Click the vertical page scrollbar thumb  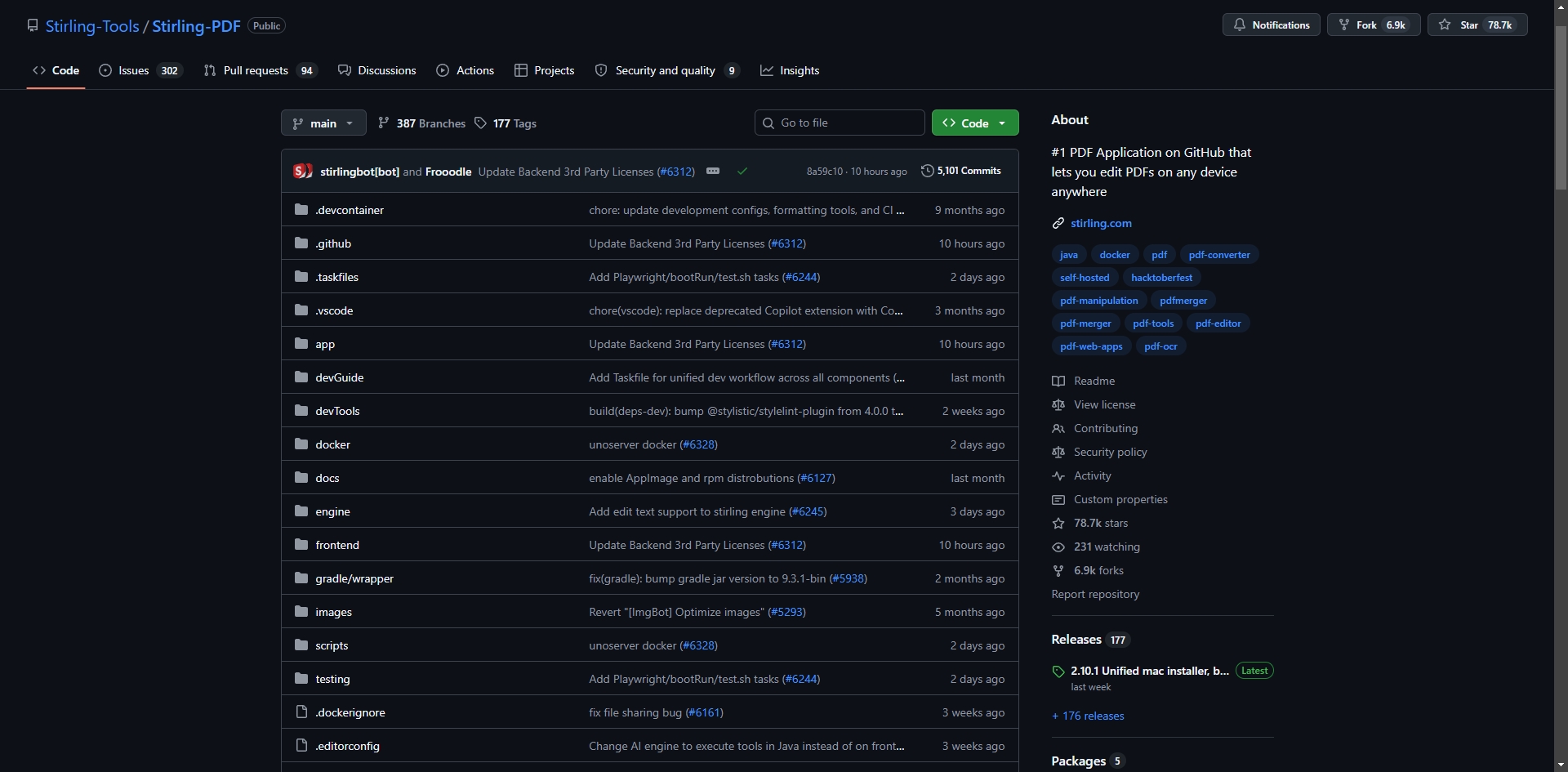pyautogui.click(x=1561, y=107)
